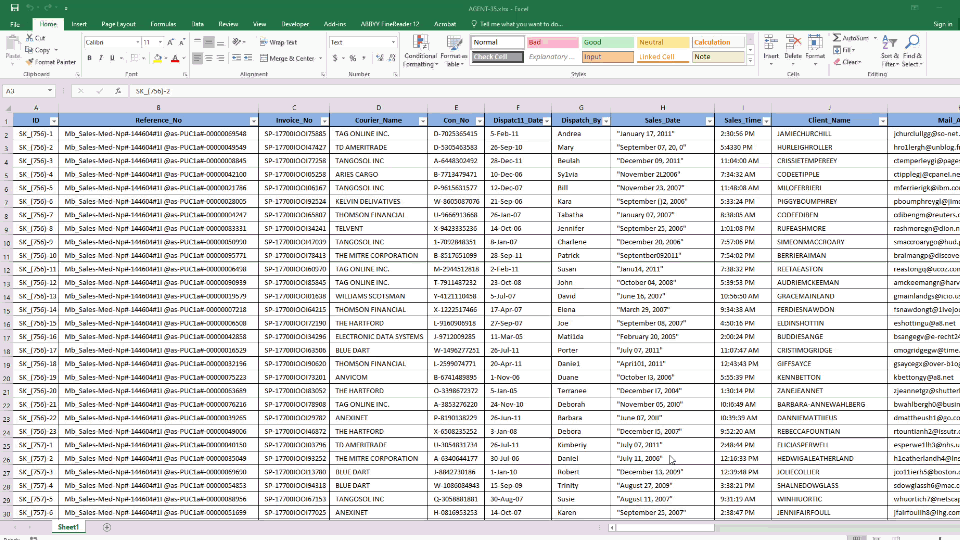Screen dimensions: 960x540
Task: Toggle Align Right
Action: pyautogui.click(x=220, y=58)
